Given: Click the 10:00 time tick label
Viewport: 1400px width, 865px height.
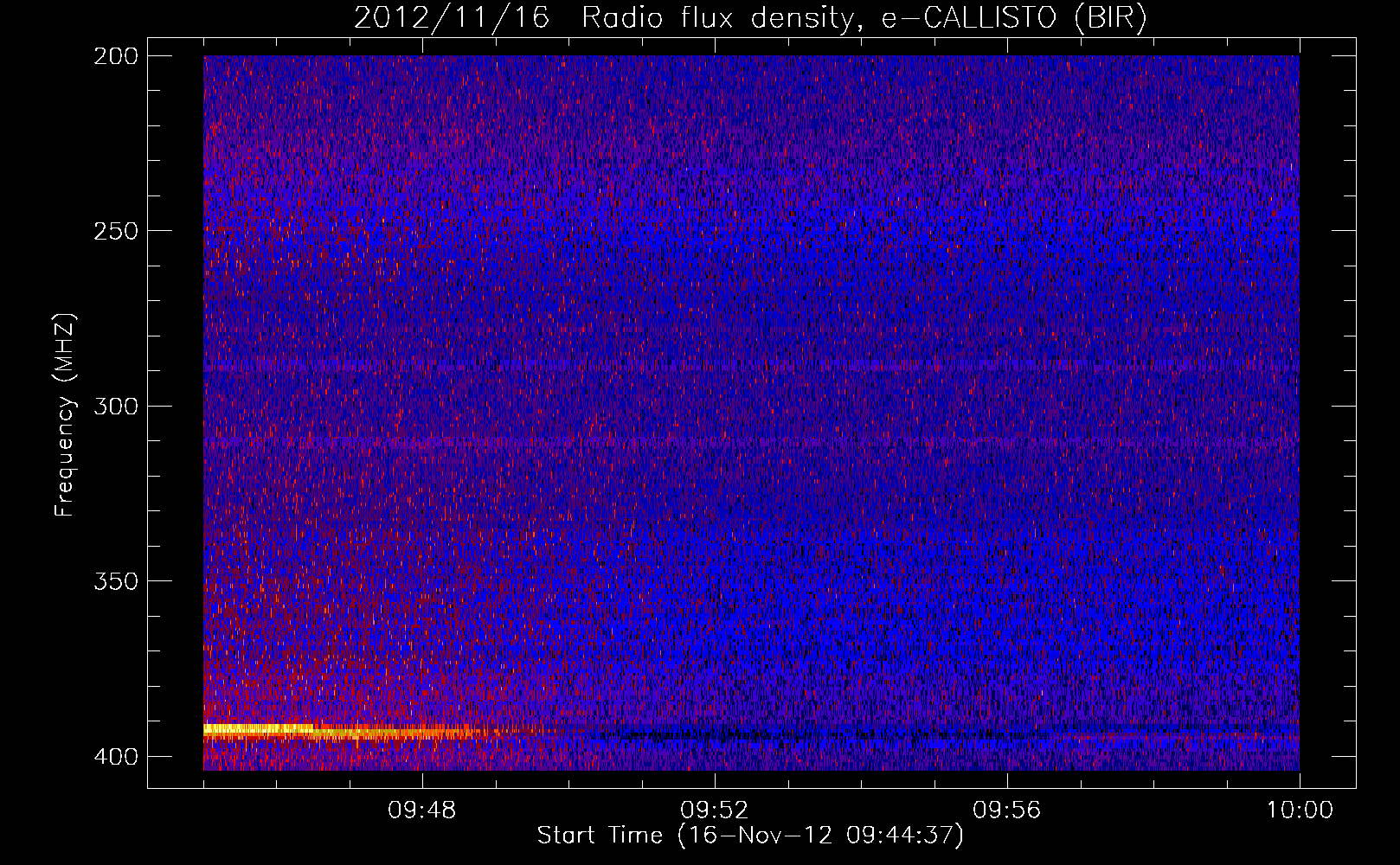Looking at the screenshot, I should pyautogui.click(x=1300, y=811).
